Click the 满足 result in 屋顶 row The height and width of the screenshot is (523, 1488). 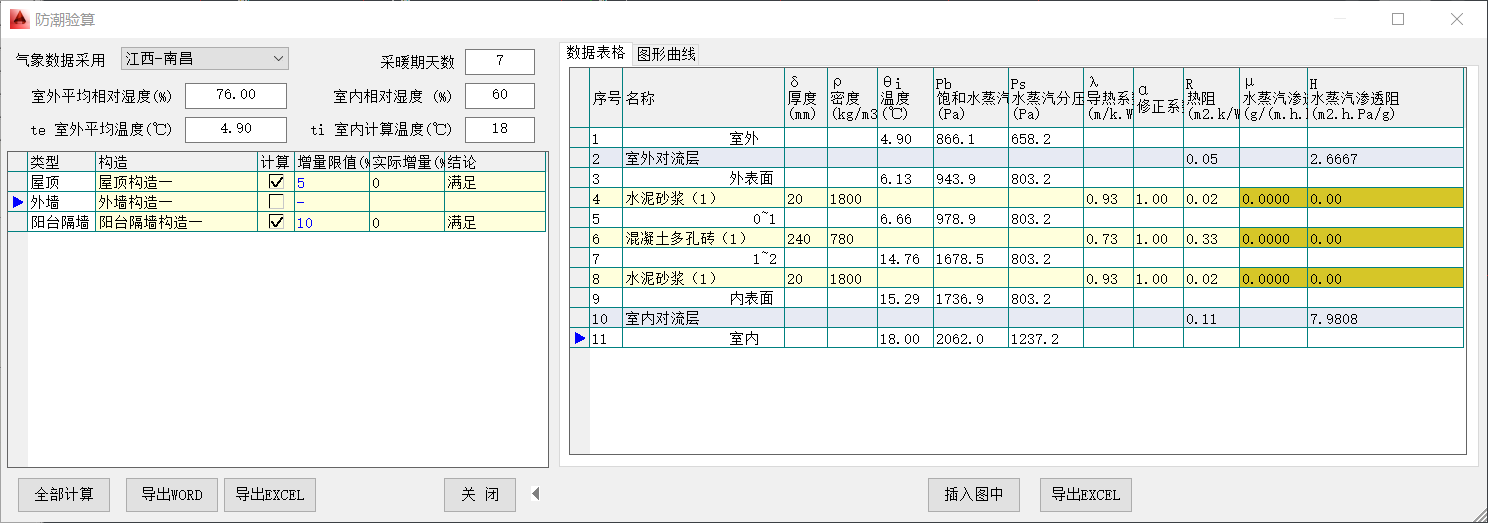click(x=495, y=182)
